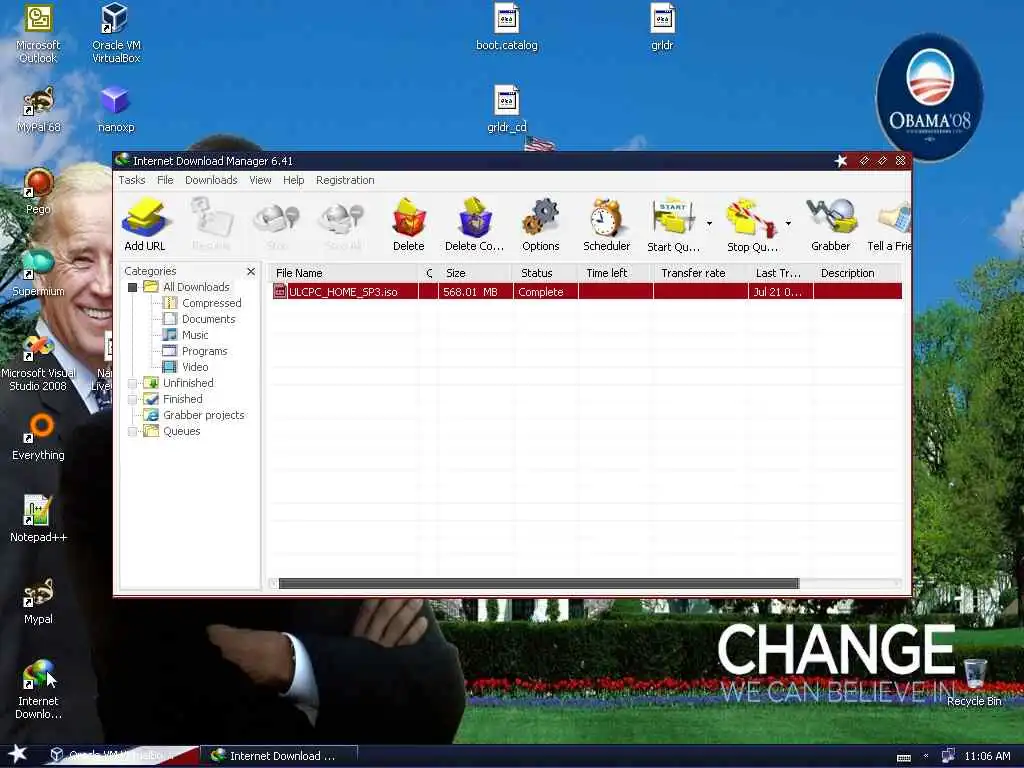Click the horizontal scrollbar of download list

click(538, 583)
